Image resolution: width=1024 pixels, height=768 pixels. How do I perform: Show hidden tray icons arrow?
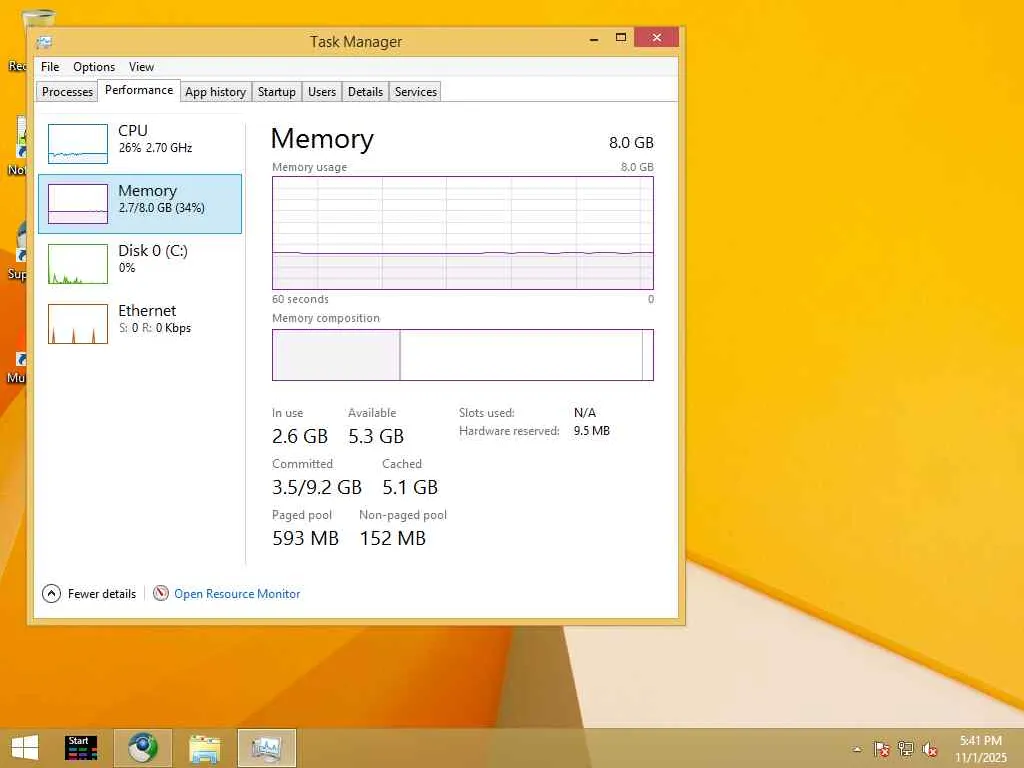857,749
